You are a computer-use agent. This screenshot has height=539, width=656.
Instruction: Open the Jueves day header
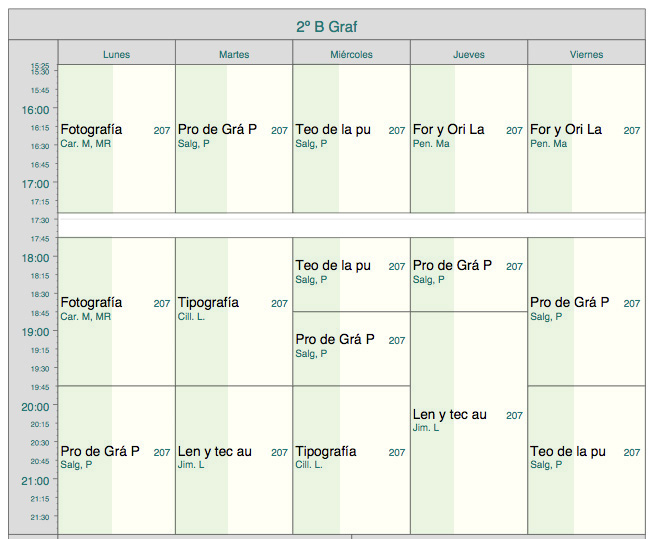[468, 54]
